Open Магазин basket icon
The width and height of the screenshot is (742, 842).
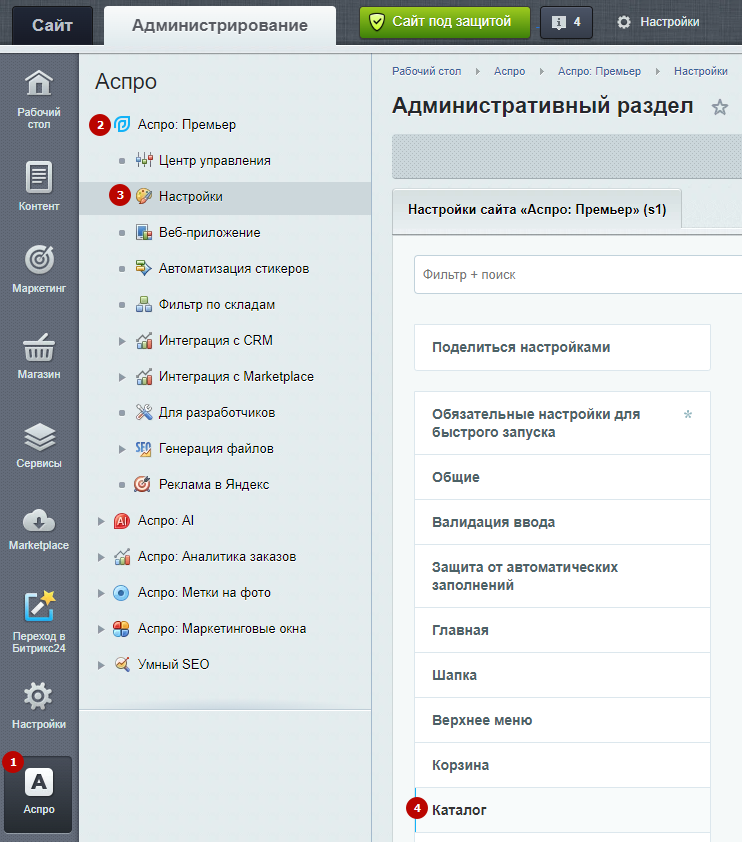coord(39,347)
